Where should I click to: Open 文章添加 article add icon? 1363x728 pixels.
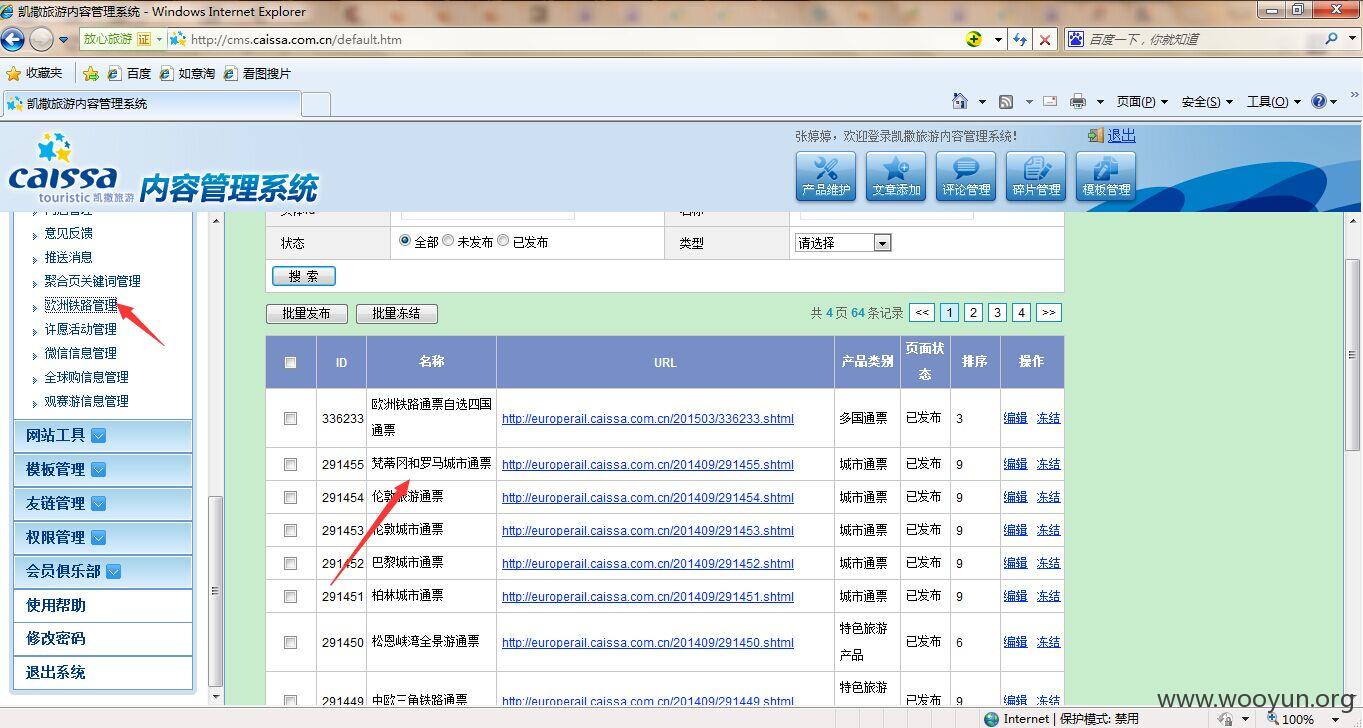click(896, 176)
